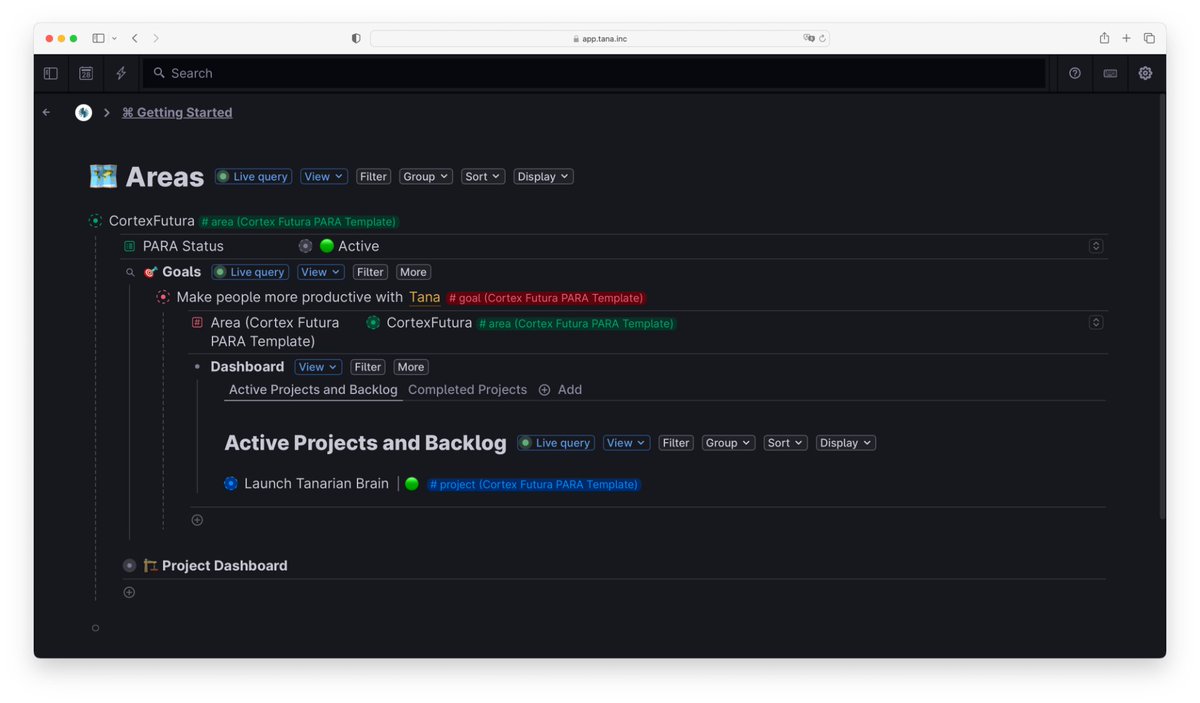Screen dimensions: 1200x703
Task: Click the Area field red icon
Action: click(197, 323)
